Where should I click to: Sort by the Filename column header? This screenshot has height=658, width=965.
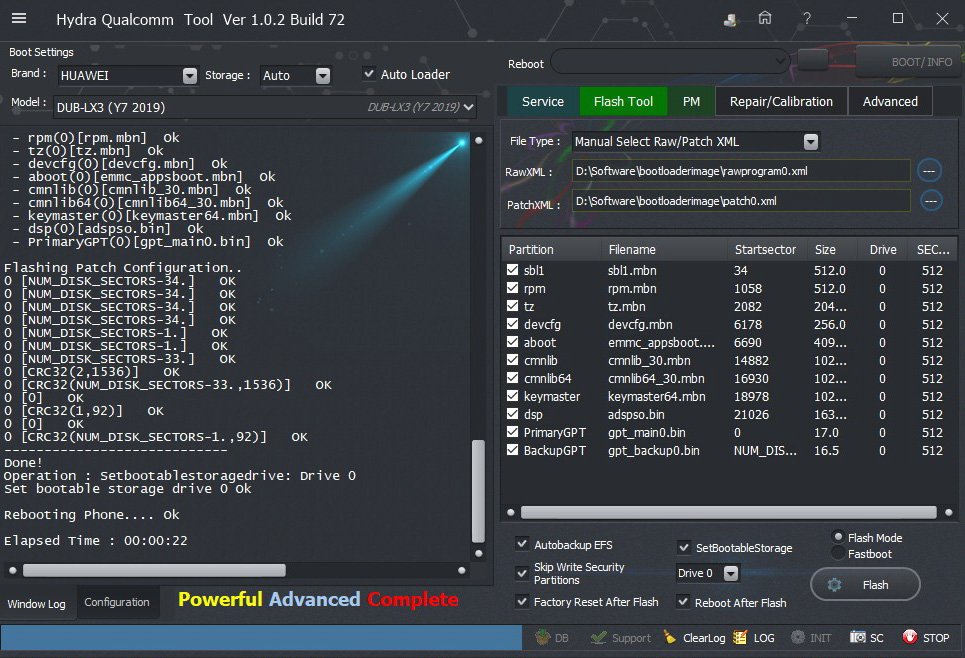click(665, 249)
